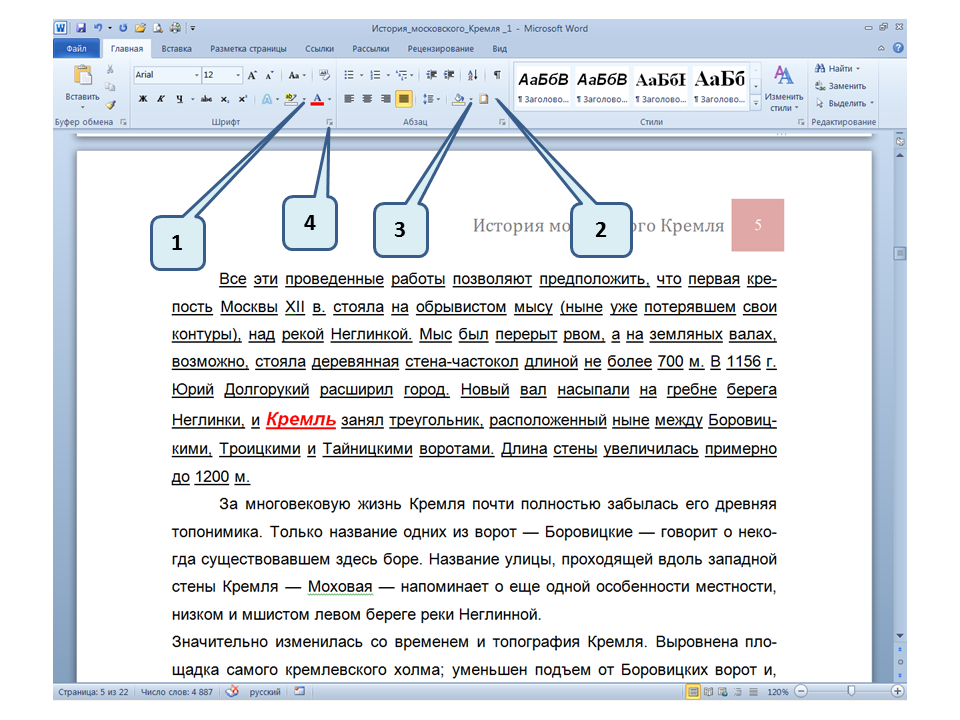This screenshot has width=960, height=720.
Task: Open the font size dropdown
Action: 237,75
